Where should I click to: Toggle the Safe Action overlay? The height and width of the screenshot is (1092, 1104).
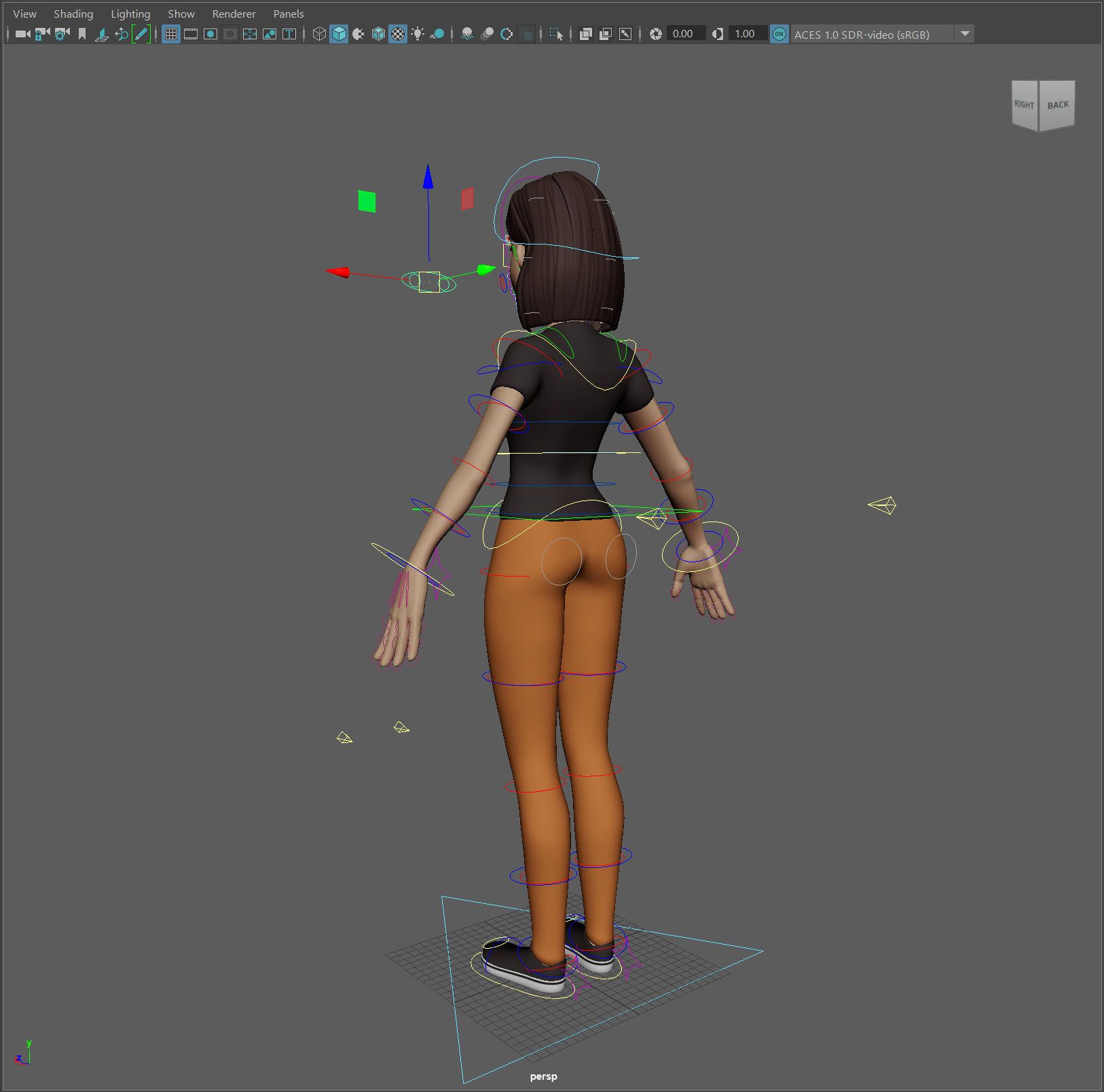270,34
